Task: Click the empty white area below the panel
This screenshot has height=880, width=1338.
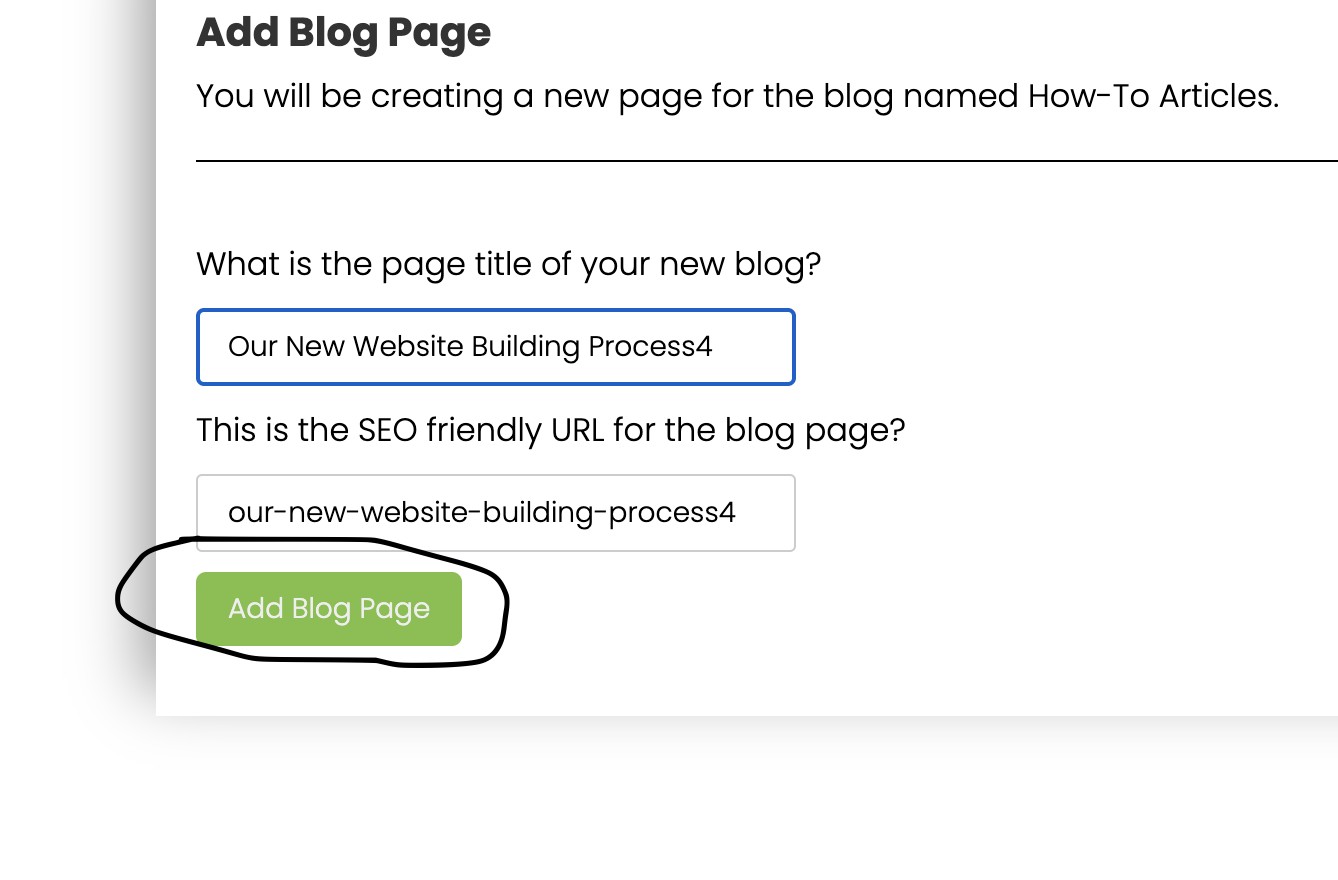Action: 700,800
